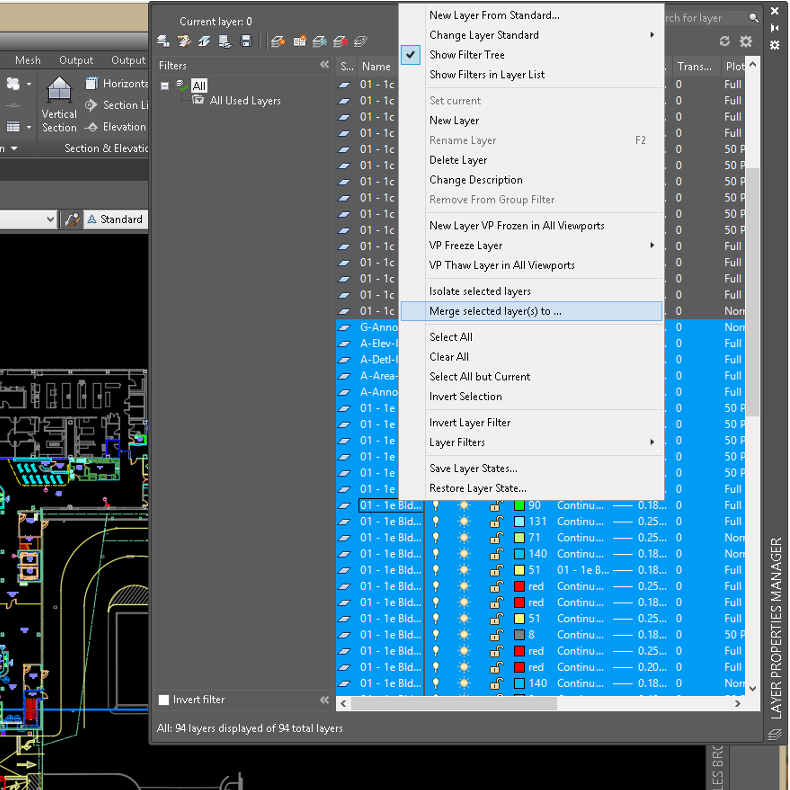Select the All Used Layers filter
Viewport: 790px width, 790px height.
pyautogui.click(x=245, y=101)
